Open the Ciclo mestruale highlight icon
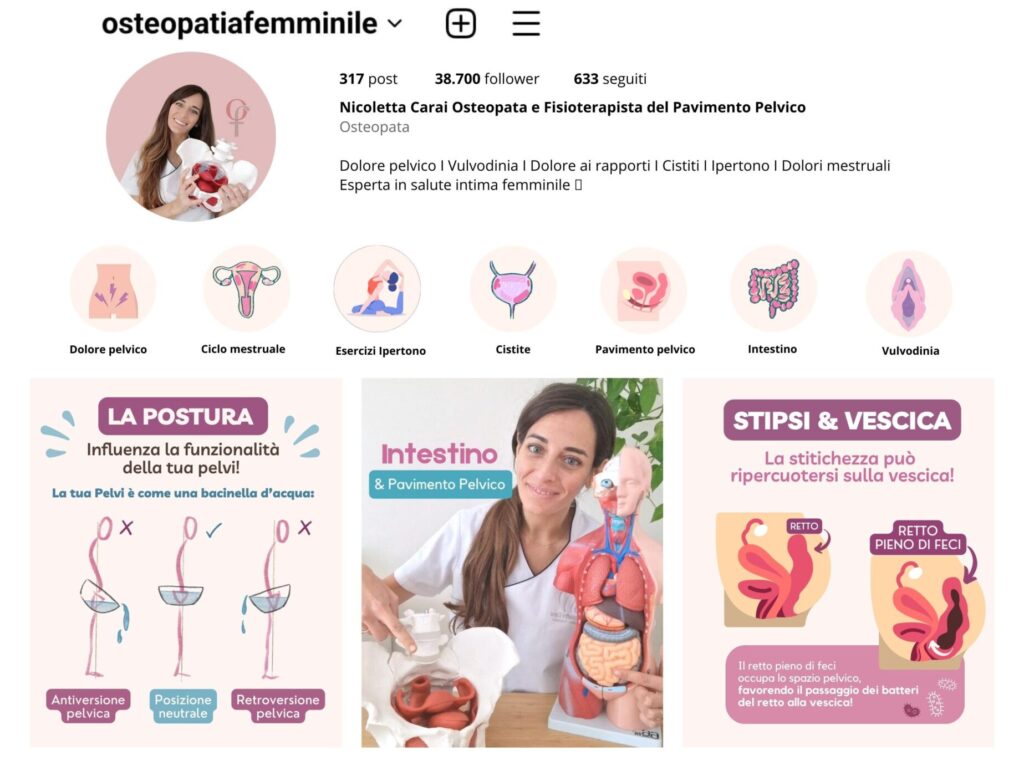The height and width of the screenshot is (761, 1024). click(246, 289)
